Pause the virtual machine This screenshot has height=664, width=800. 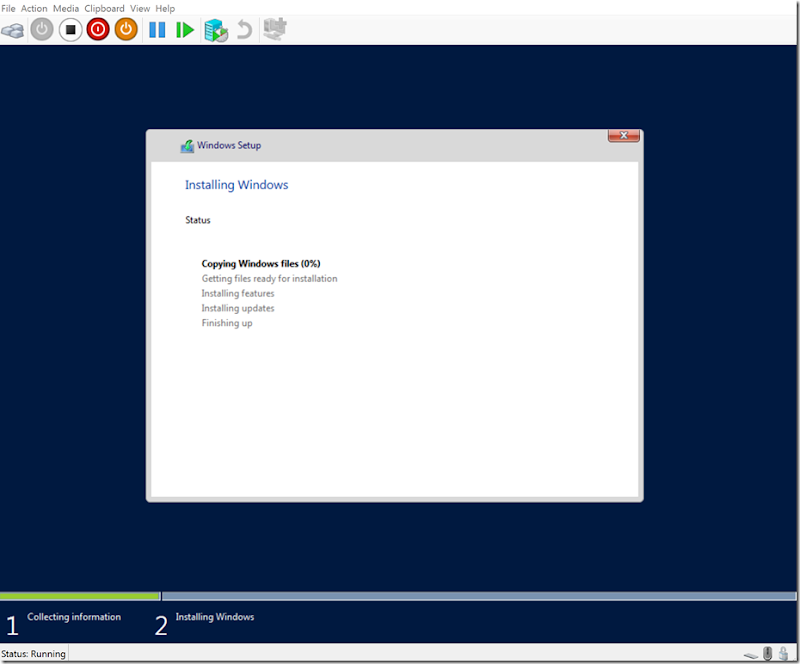[x=157, y=30]
